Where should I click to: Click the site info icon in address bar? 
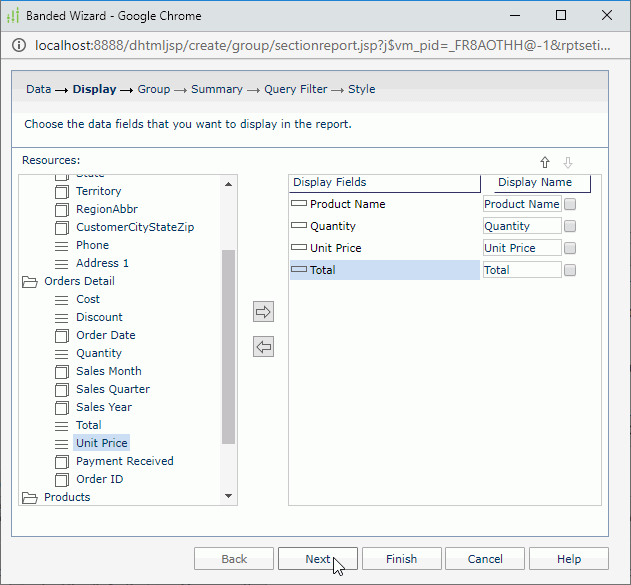(x=19, y=45)
